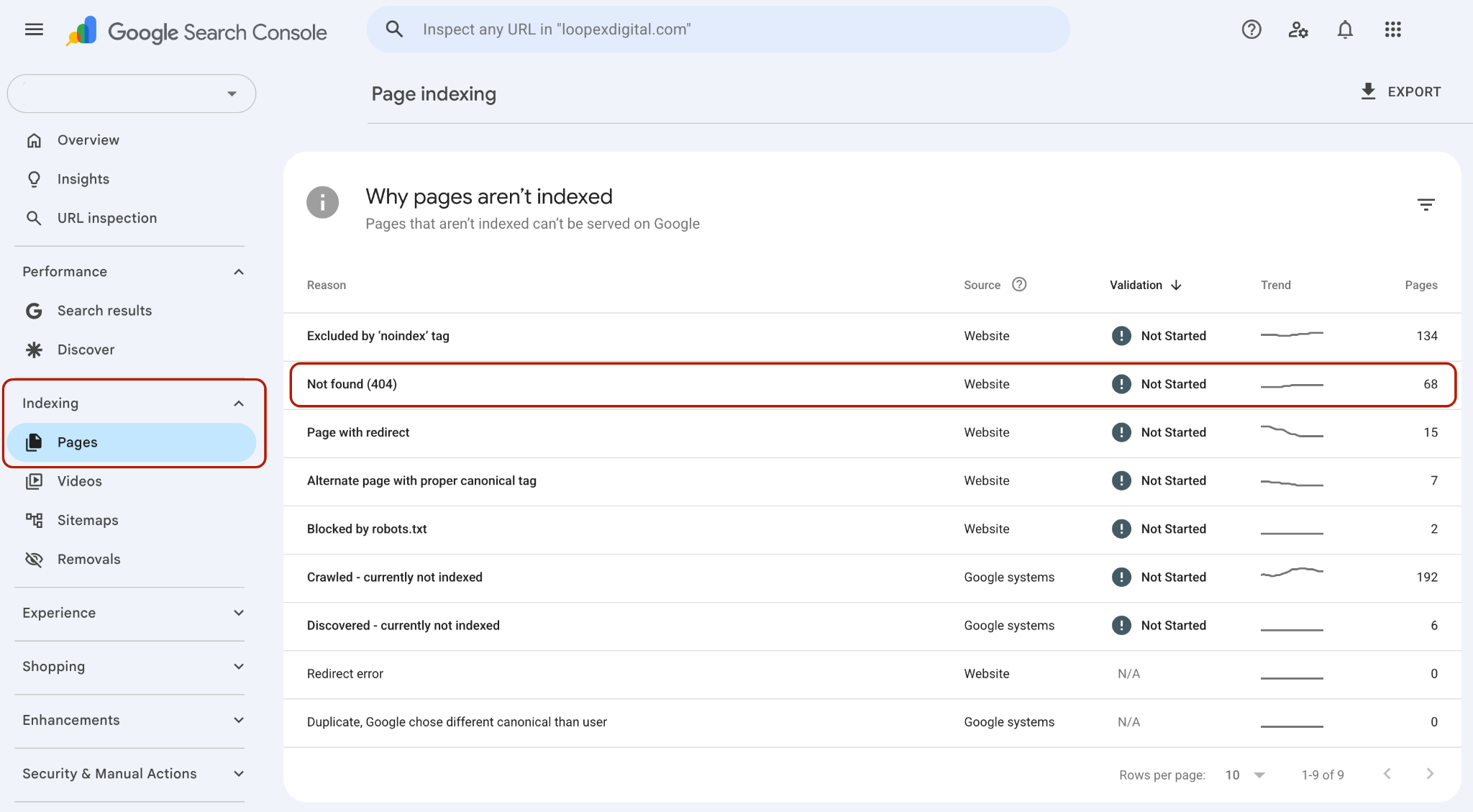This screenshot has width=1473, height=812.
Task: Go to next page of table results
Action: click(1430, 774)
